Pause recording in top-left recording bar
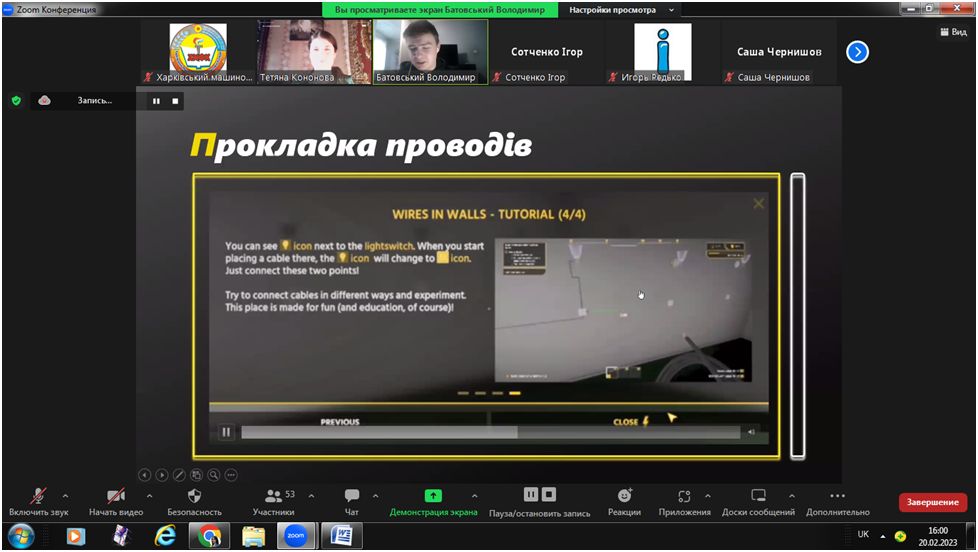 pyautogui.click(x=156, y=101)
